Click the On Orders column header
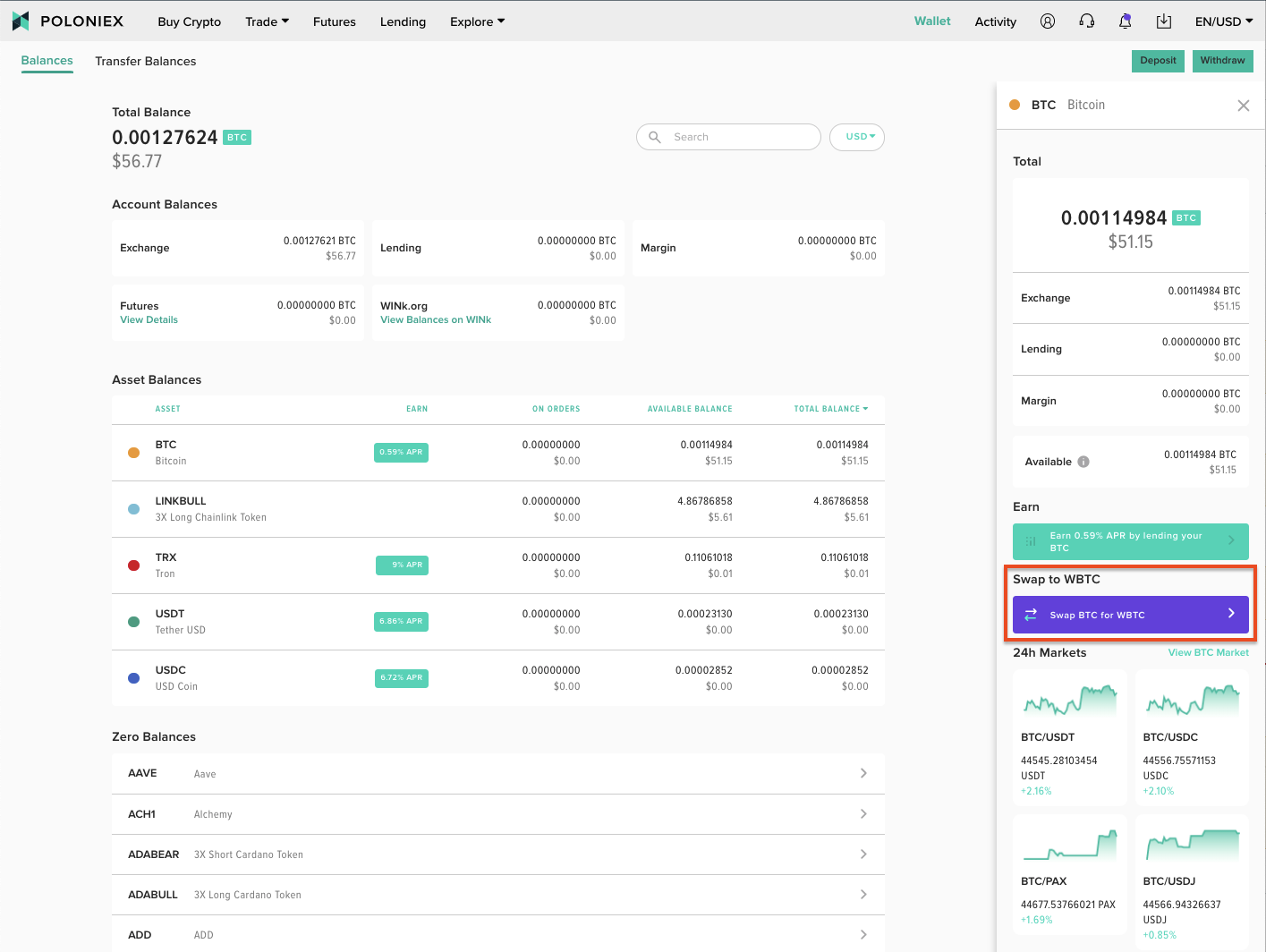The image size is (1266, 952). [556, 409]
